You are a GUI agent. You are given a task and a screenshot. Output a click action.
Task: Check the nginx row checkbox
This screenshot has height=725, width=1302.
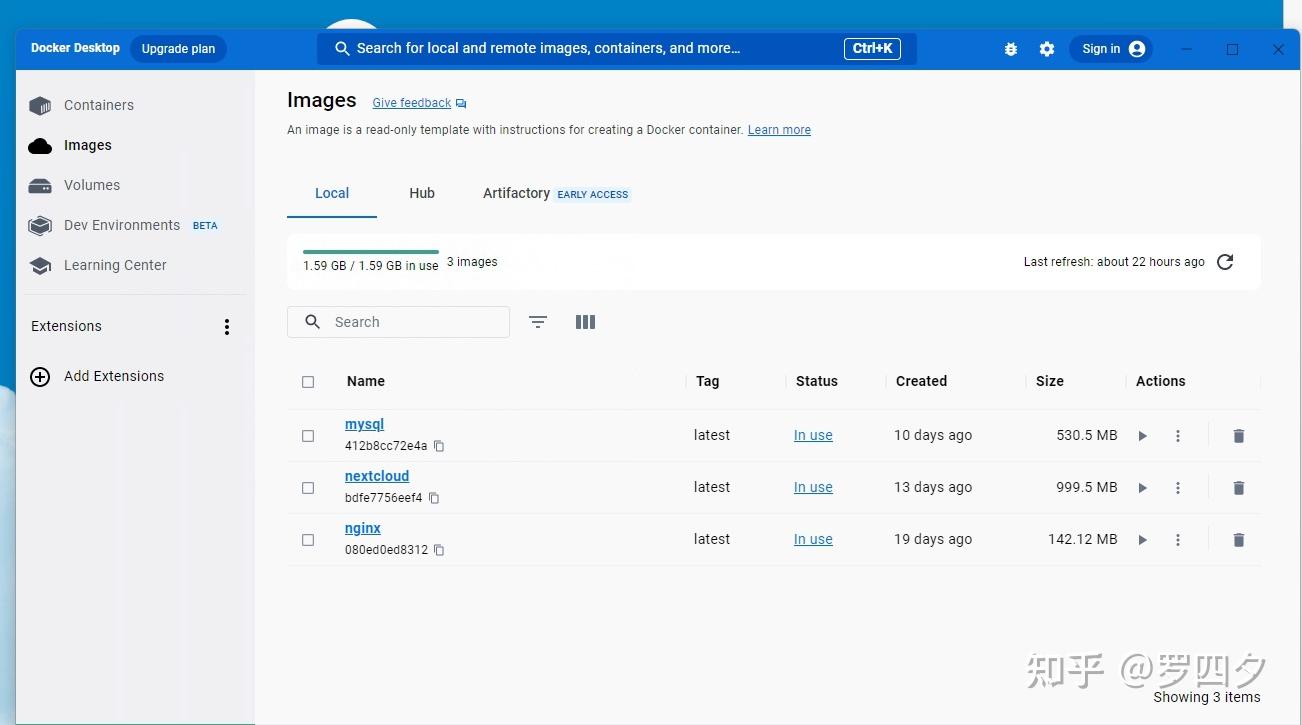click(308, 540)
